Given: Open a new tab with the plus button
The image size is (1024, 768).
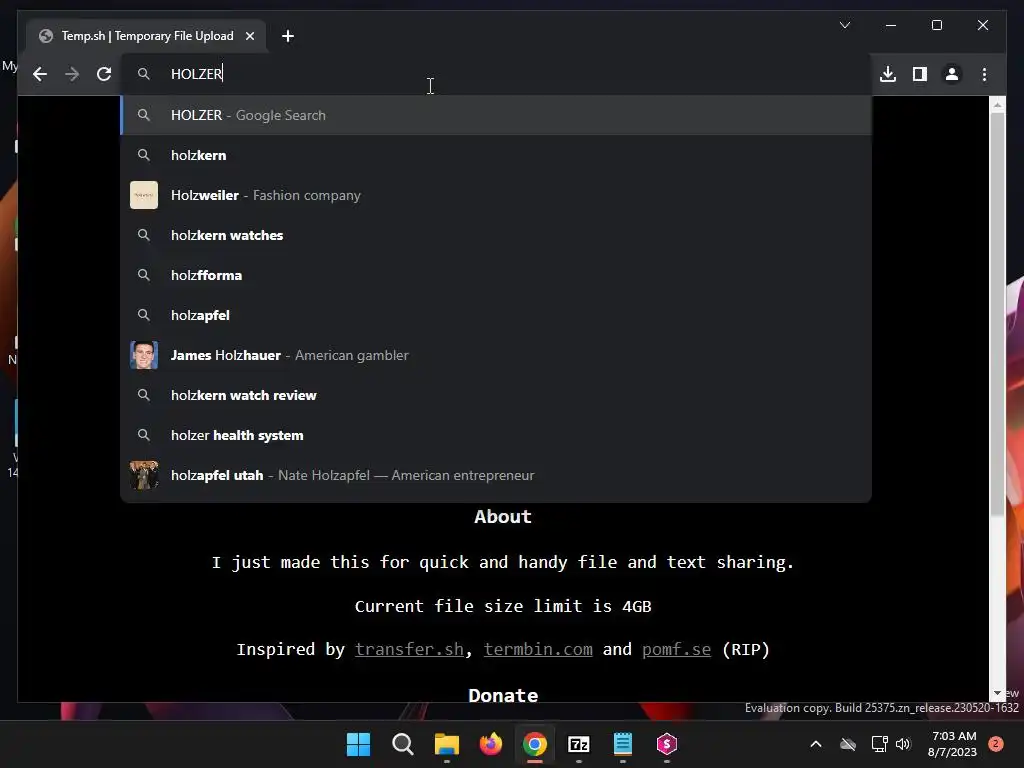Looking at the screenshot, I should tap(288, 36).
